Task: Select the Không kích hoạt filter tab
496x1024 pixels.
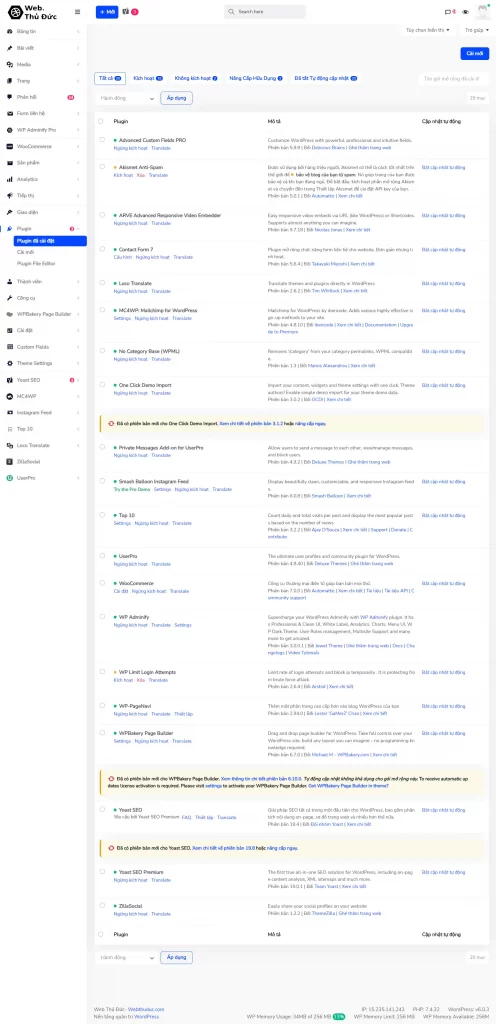Action: pyautogui.click(x=196, y=78)
